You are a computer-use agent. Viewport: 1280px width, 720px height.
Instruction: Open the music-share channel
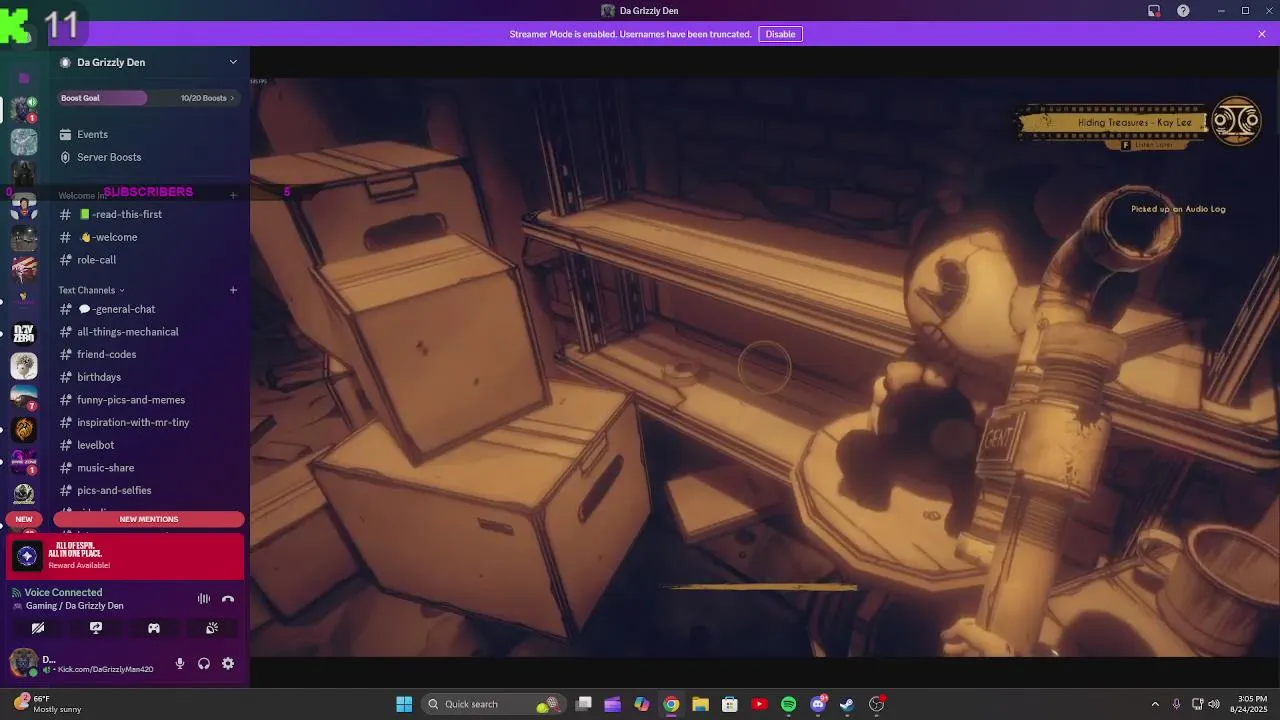click(148, 468)
